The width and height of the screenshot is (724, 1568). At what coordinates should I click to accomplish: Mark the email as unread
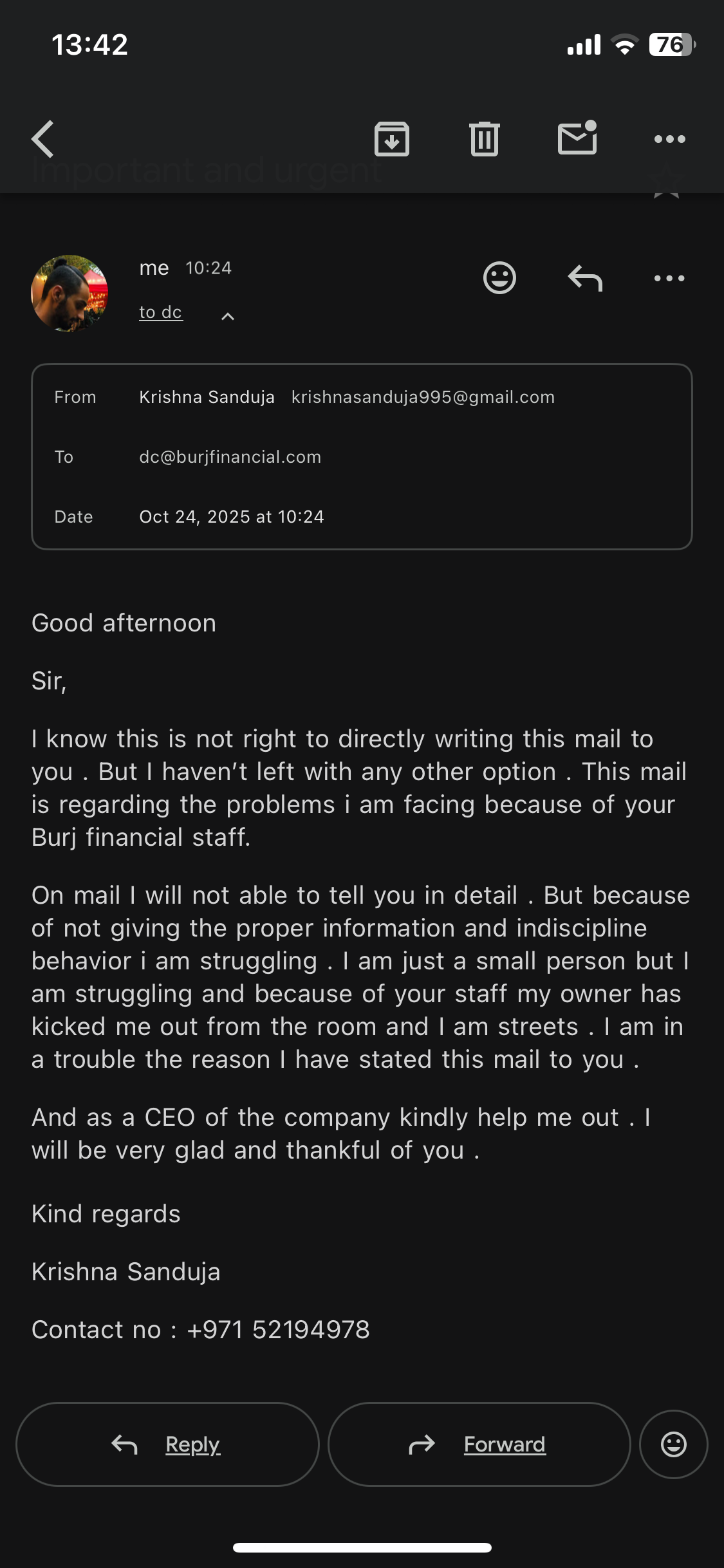[577, 138]
